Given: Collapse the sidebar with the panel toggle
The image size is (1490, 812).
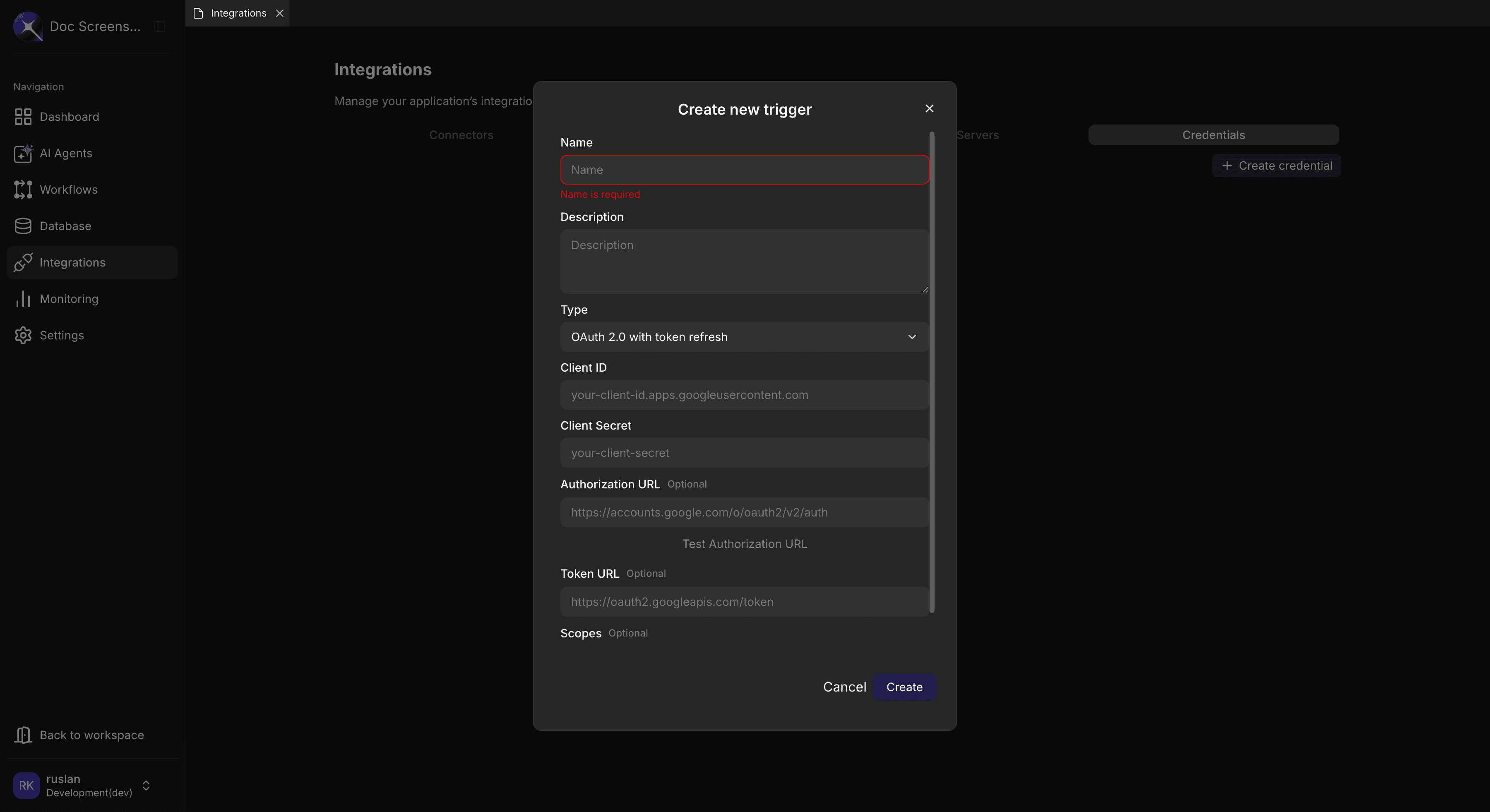Looking at the screenshot, I should (159, 26).
